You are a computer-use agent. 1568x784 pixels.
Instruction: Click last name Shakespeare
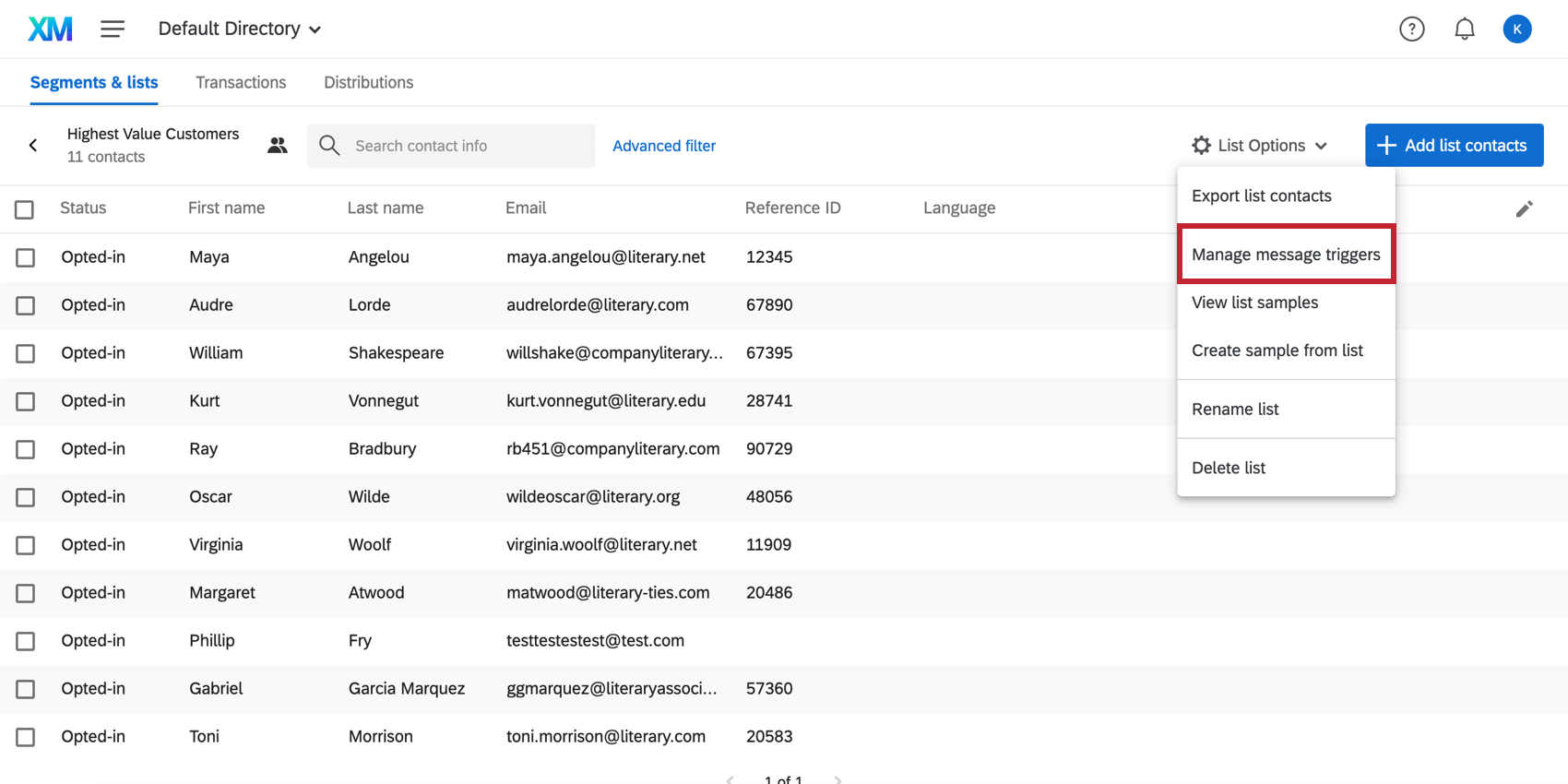(396, 353)
